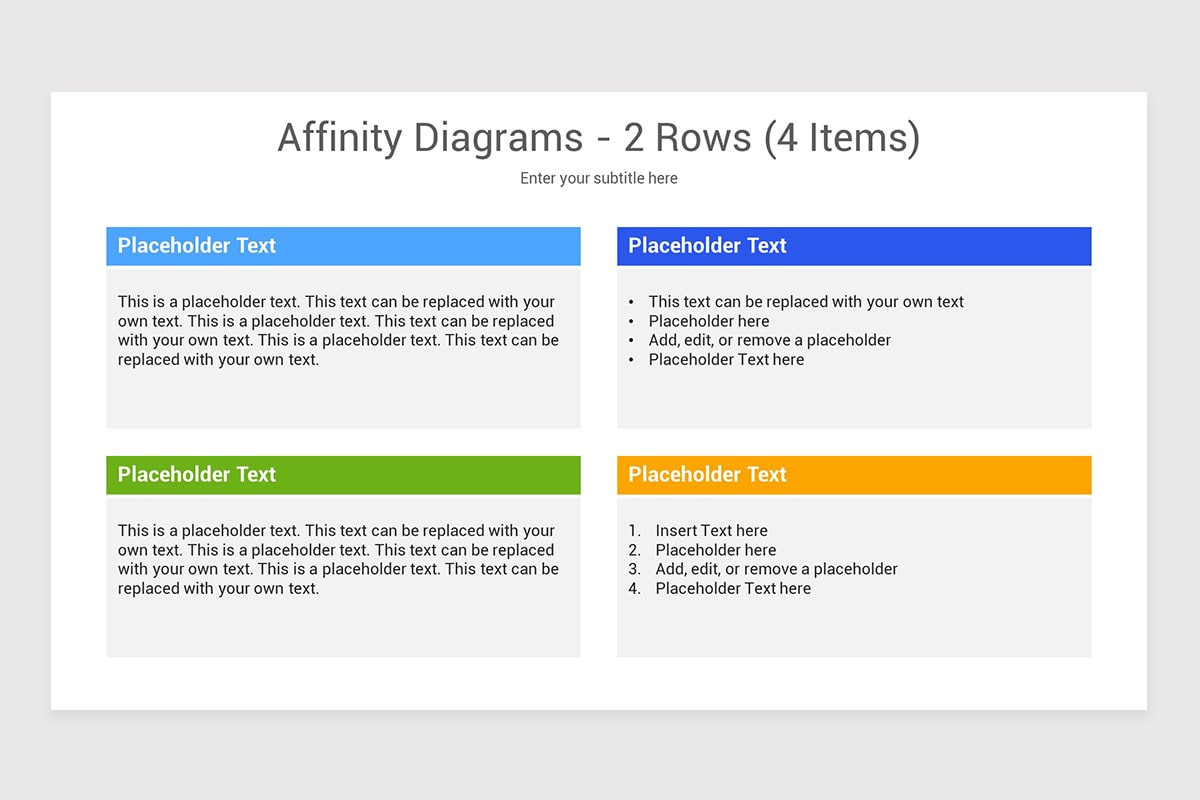
Task: Select the gray body area of the orange card
Action: pyautogui.click(x=854, y=630)
